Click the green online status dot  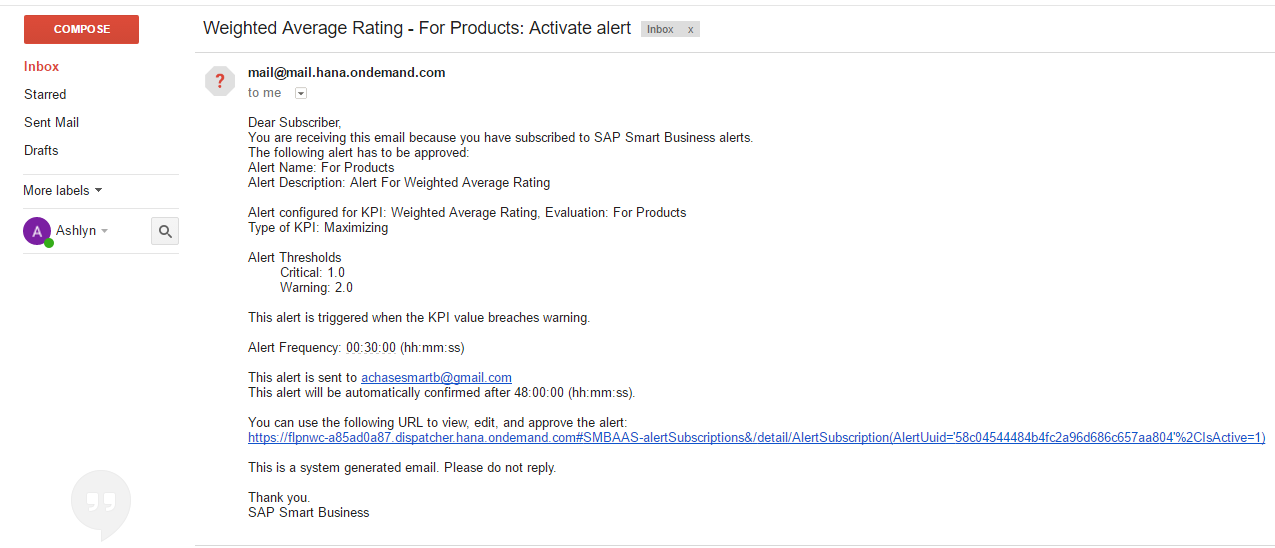(48, 243)
